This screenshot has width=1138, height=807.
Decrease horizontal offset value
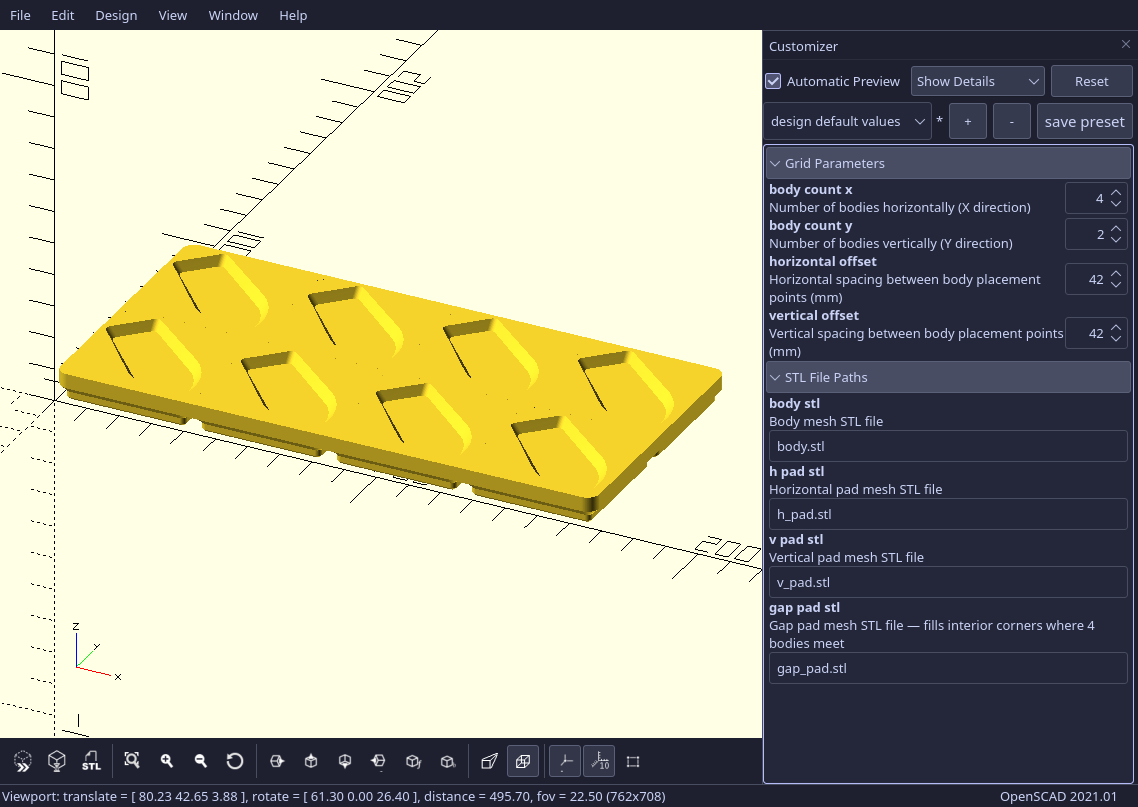1116,285
